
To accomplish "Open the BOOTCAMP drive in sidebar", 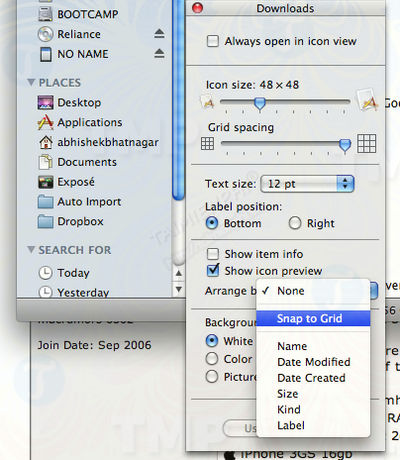I will 78,14.
